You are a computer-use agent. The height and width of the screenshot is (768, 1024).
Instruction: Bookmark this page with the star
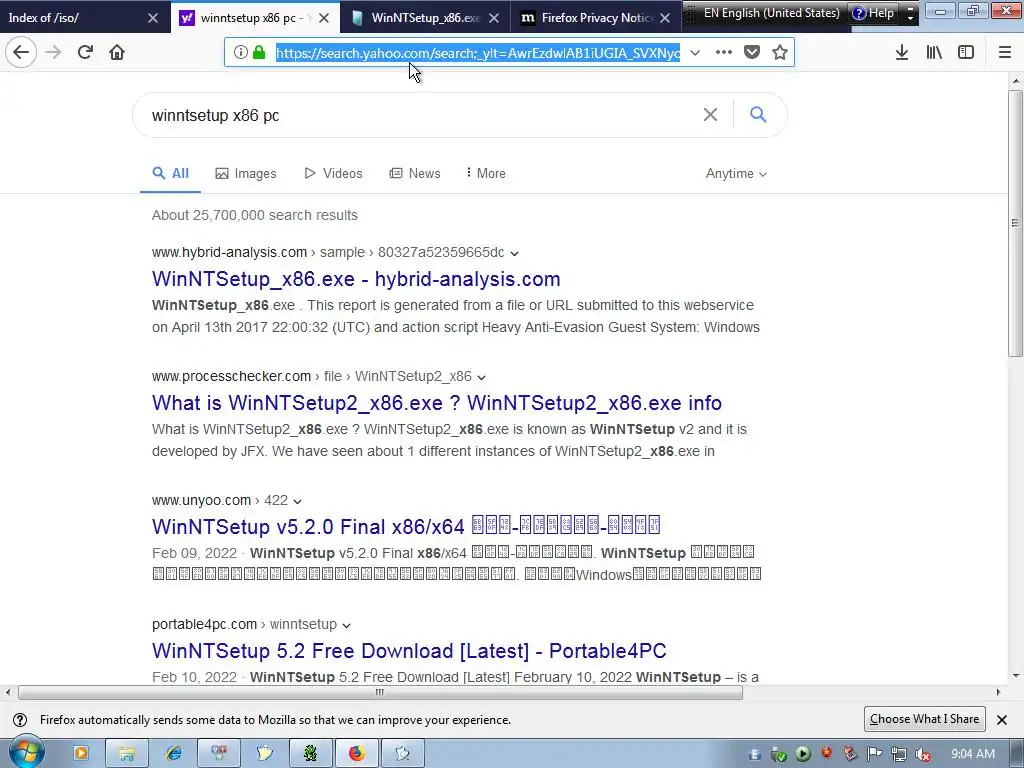point(780,52)
